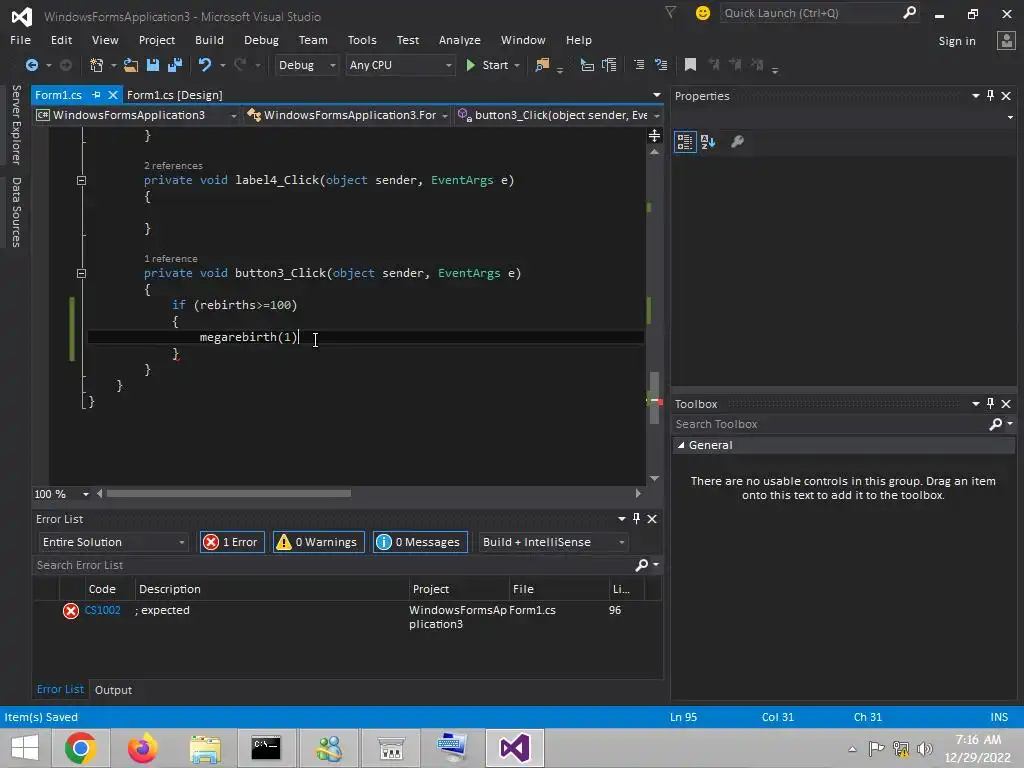Viewport: 1024px width, 768px height.
Task: Click the Find in Files toolbar icon
Action: [x=542, y=65]
